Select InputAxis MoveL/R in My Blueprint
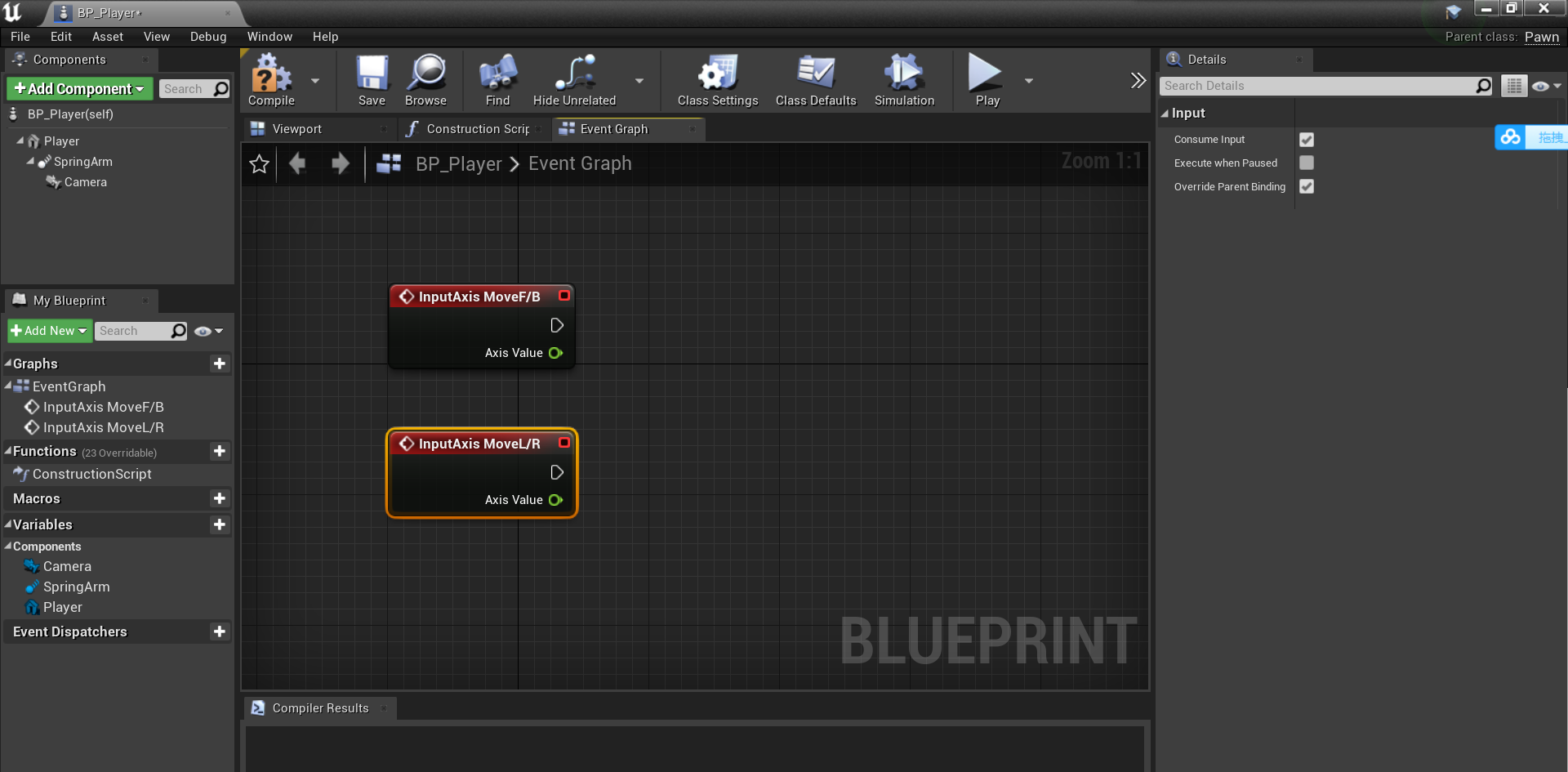Image resolution: width=1568 pixels, height=772 pixels. (103, 427)
